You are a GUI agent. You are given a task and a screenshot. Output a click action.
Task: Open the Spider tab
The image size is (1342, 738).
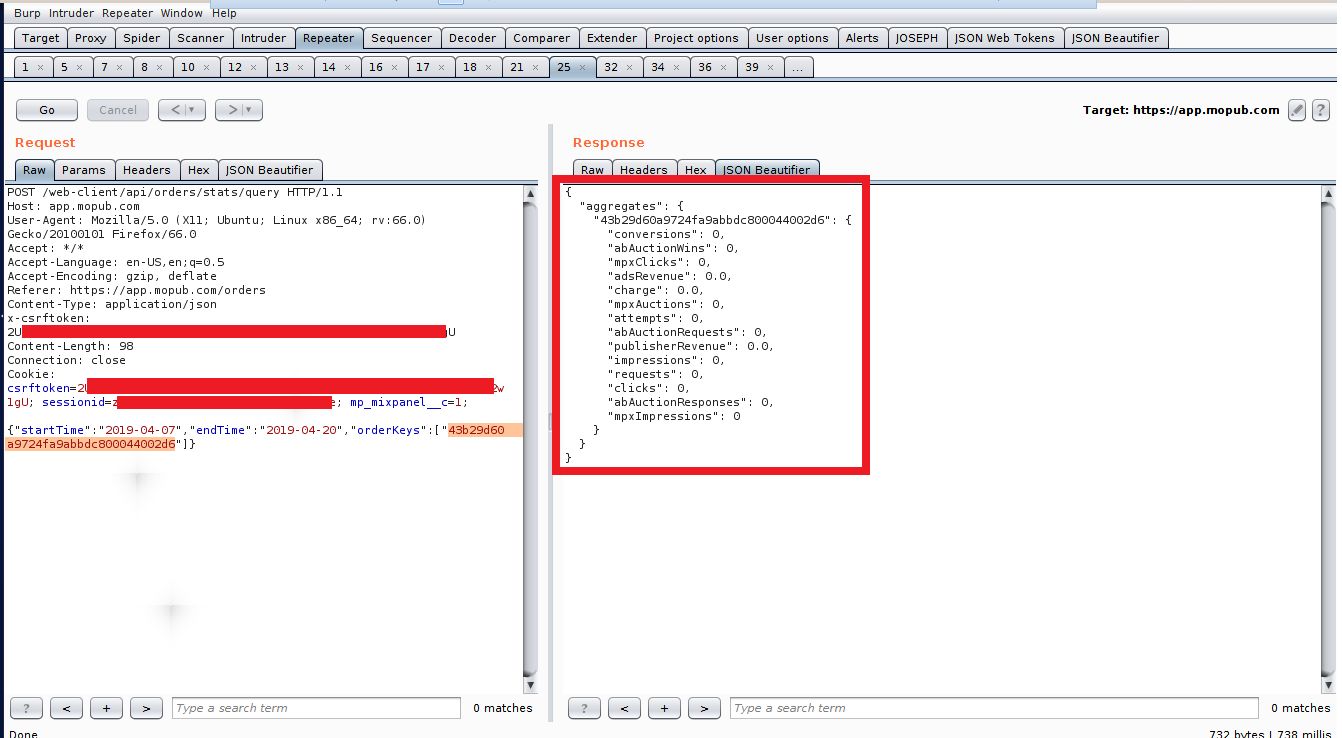click(142, 38)
